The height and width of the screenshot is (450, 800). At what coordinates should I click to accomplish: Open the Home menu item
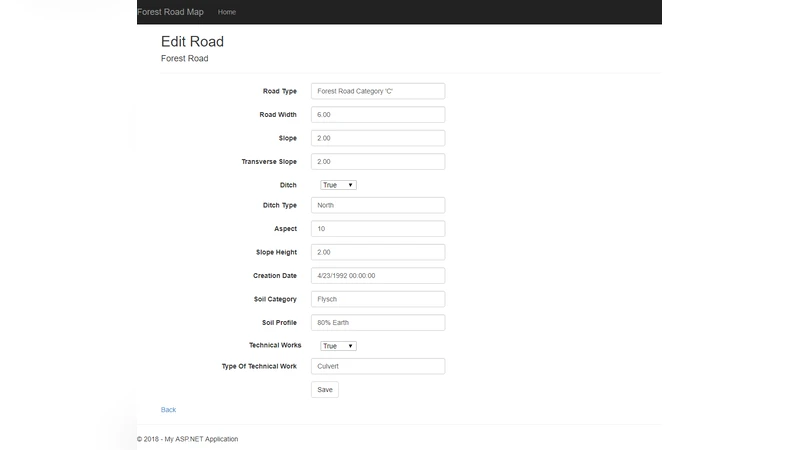pos(227,12)
